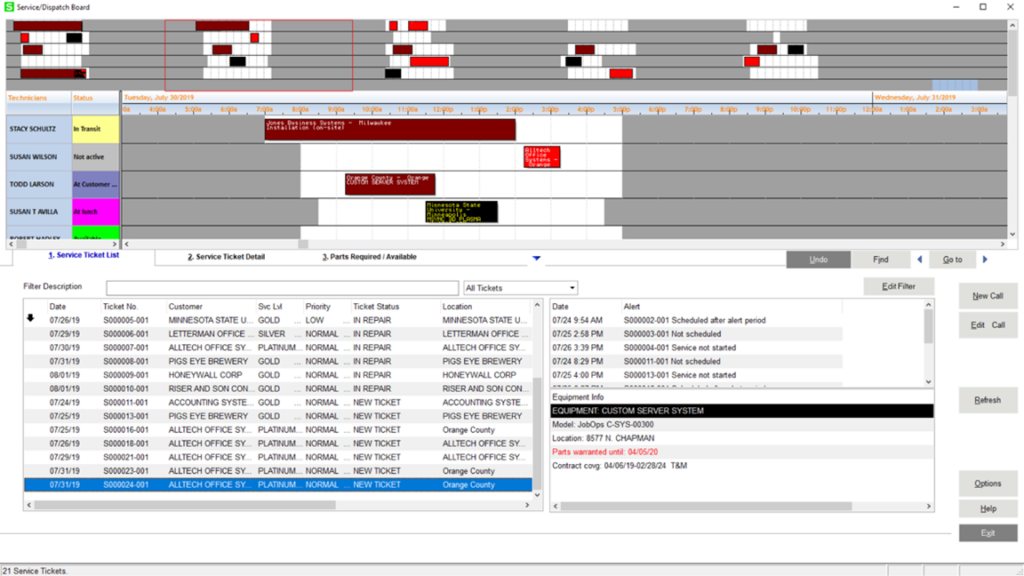Screen dimensions: 1024x576
Task: Open the All Tickets filter dropdown
Action: [521, 288]
